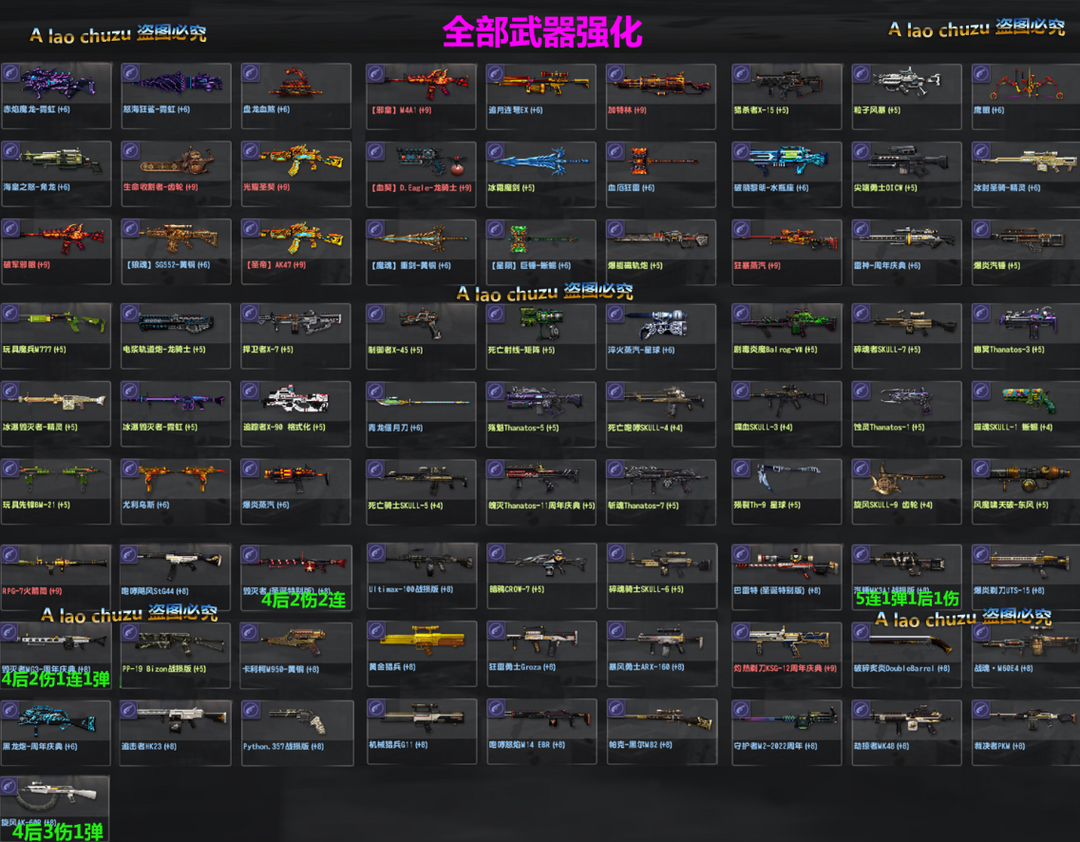
Task: Select the X-45 (+5) pistol icon
Action: pos(422,321)
